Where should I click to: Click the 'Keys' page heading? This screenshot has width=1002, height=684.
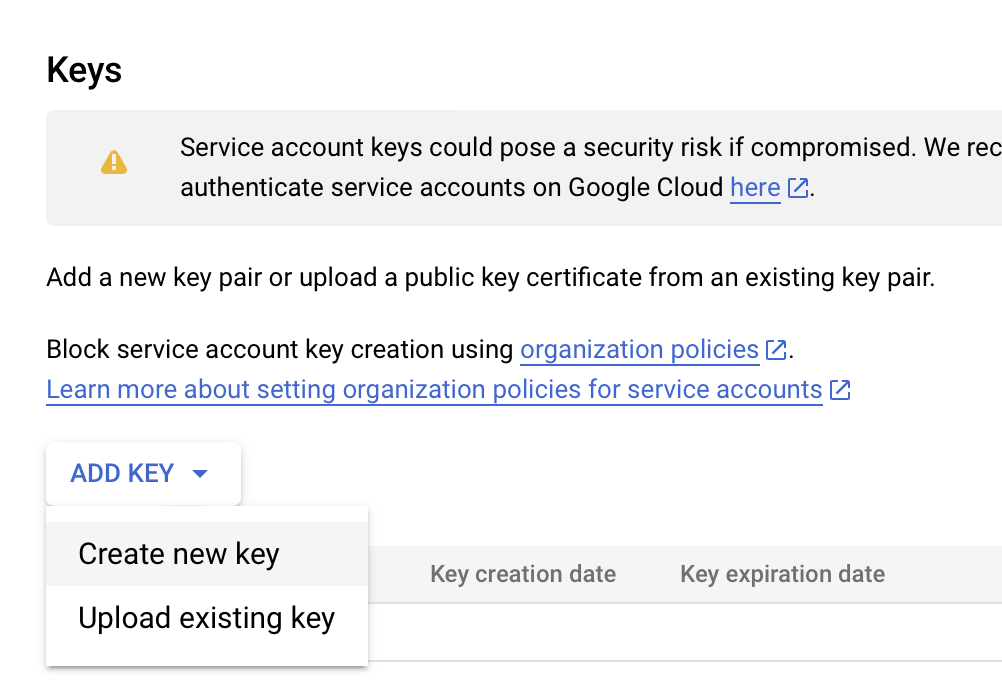click(83, 70)
